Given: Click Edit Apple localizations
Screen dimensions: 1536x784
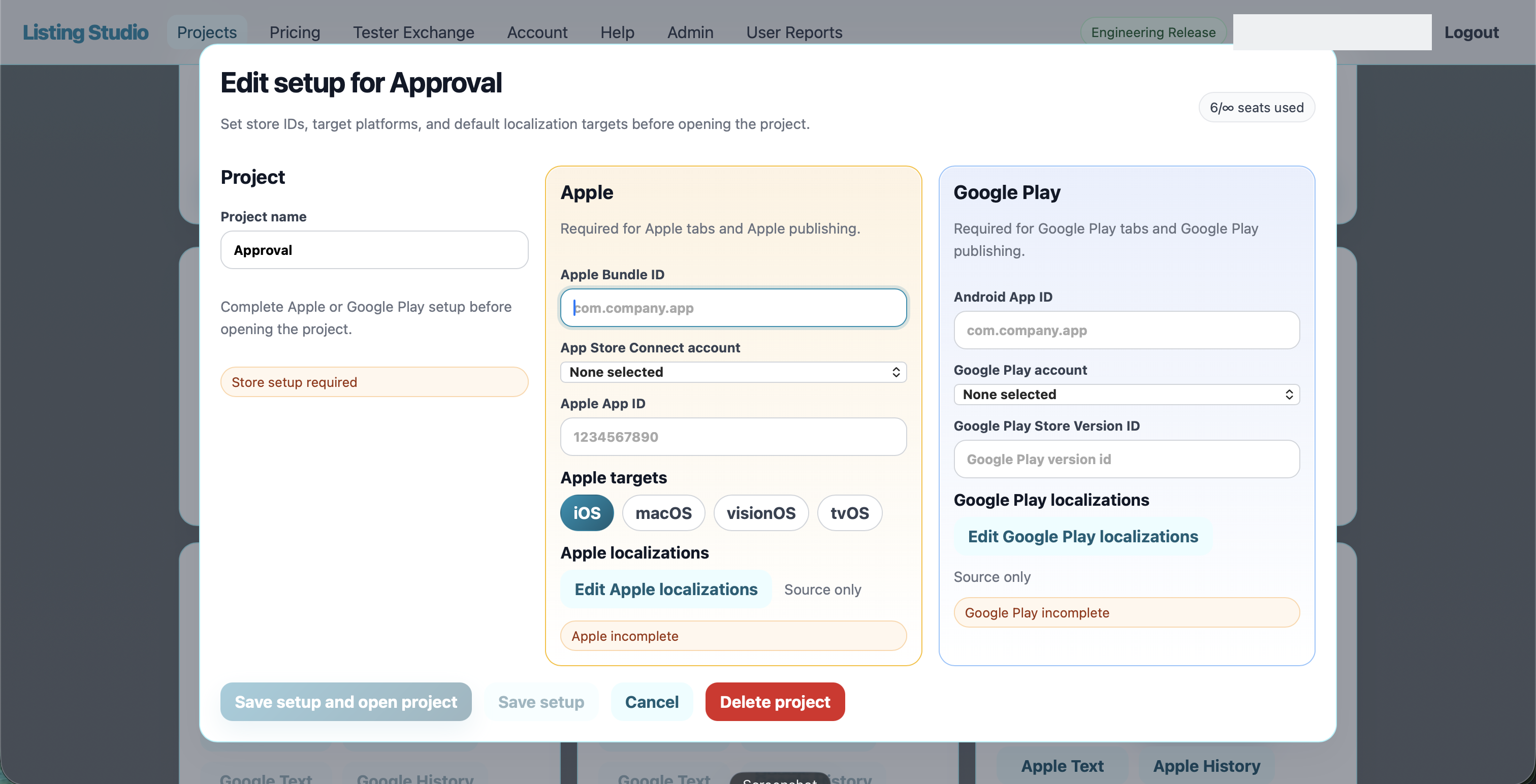Looking at the screenshot, I should (665, 589).
